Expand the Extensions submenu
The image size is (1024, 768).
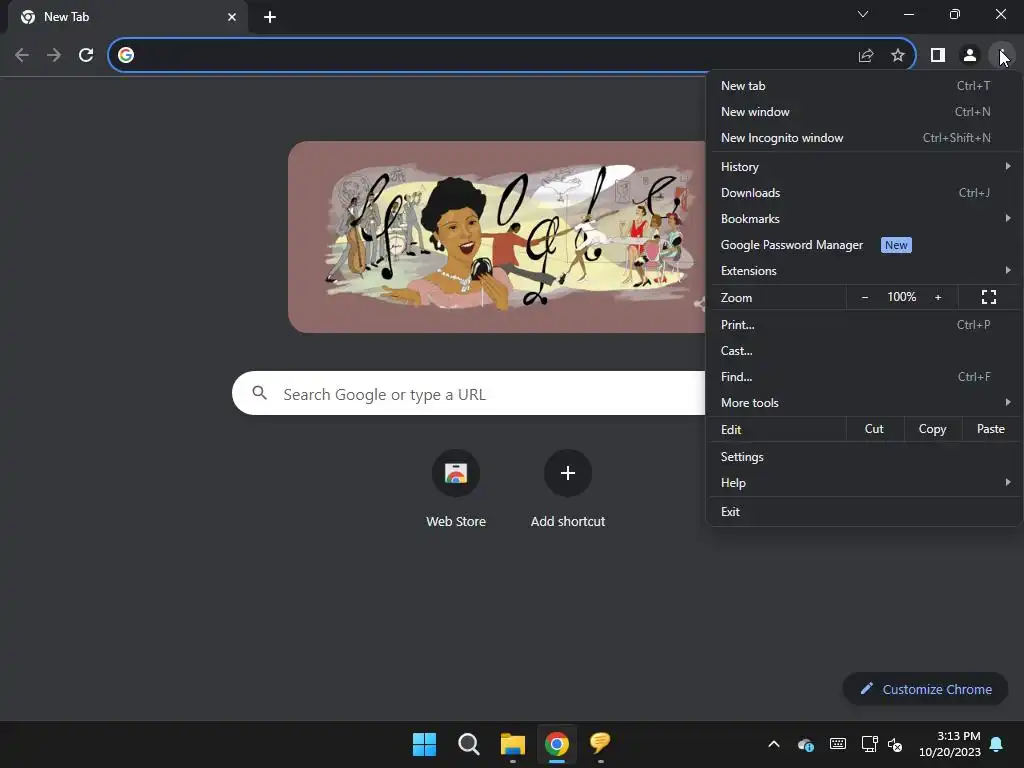click(x=864, y=270)
